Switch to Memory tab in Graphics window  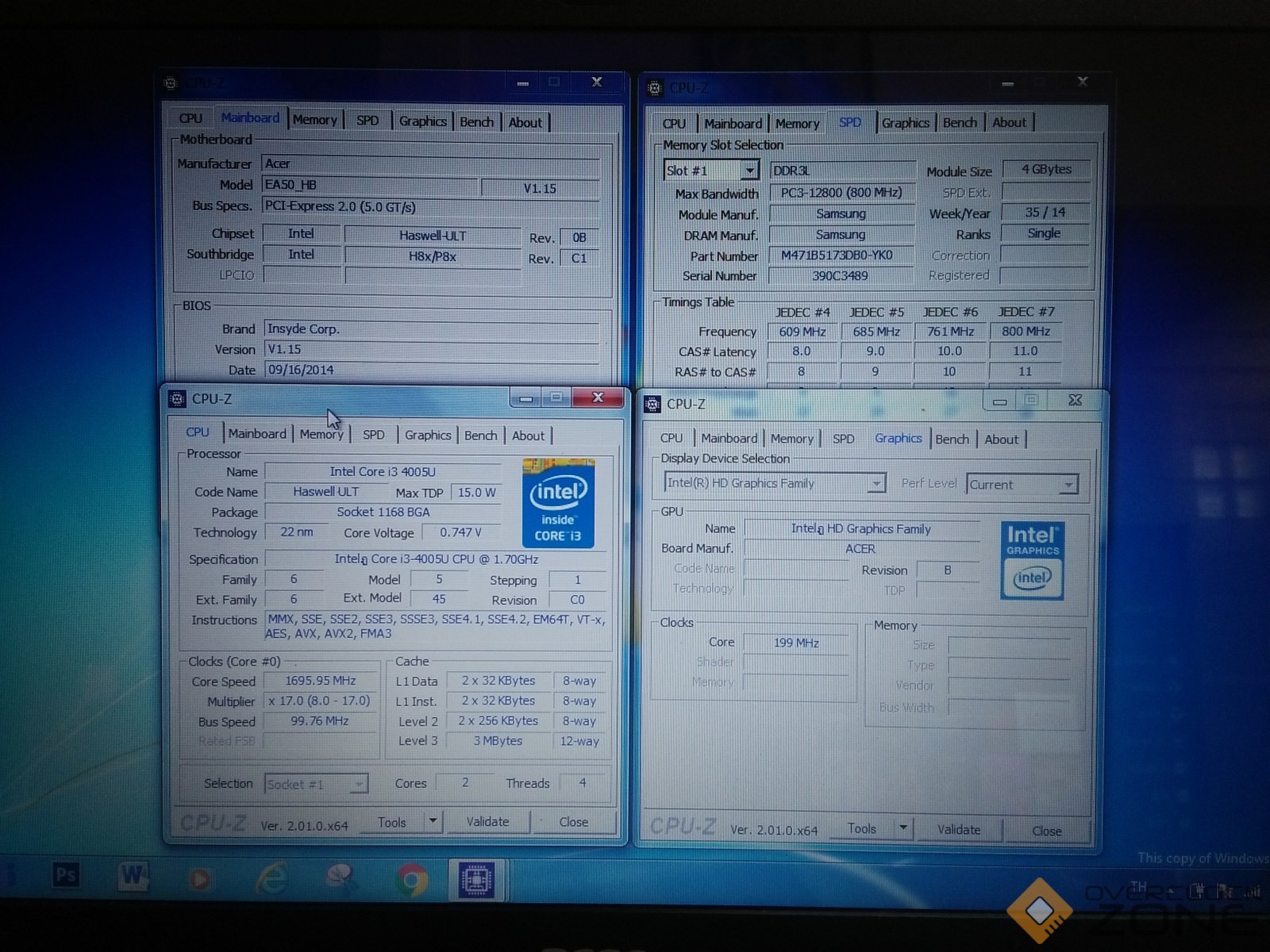pos(791,439)
